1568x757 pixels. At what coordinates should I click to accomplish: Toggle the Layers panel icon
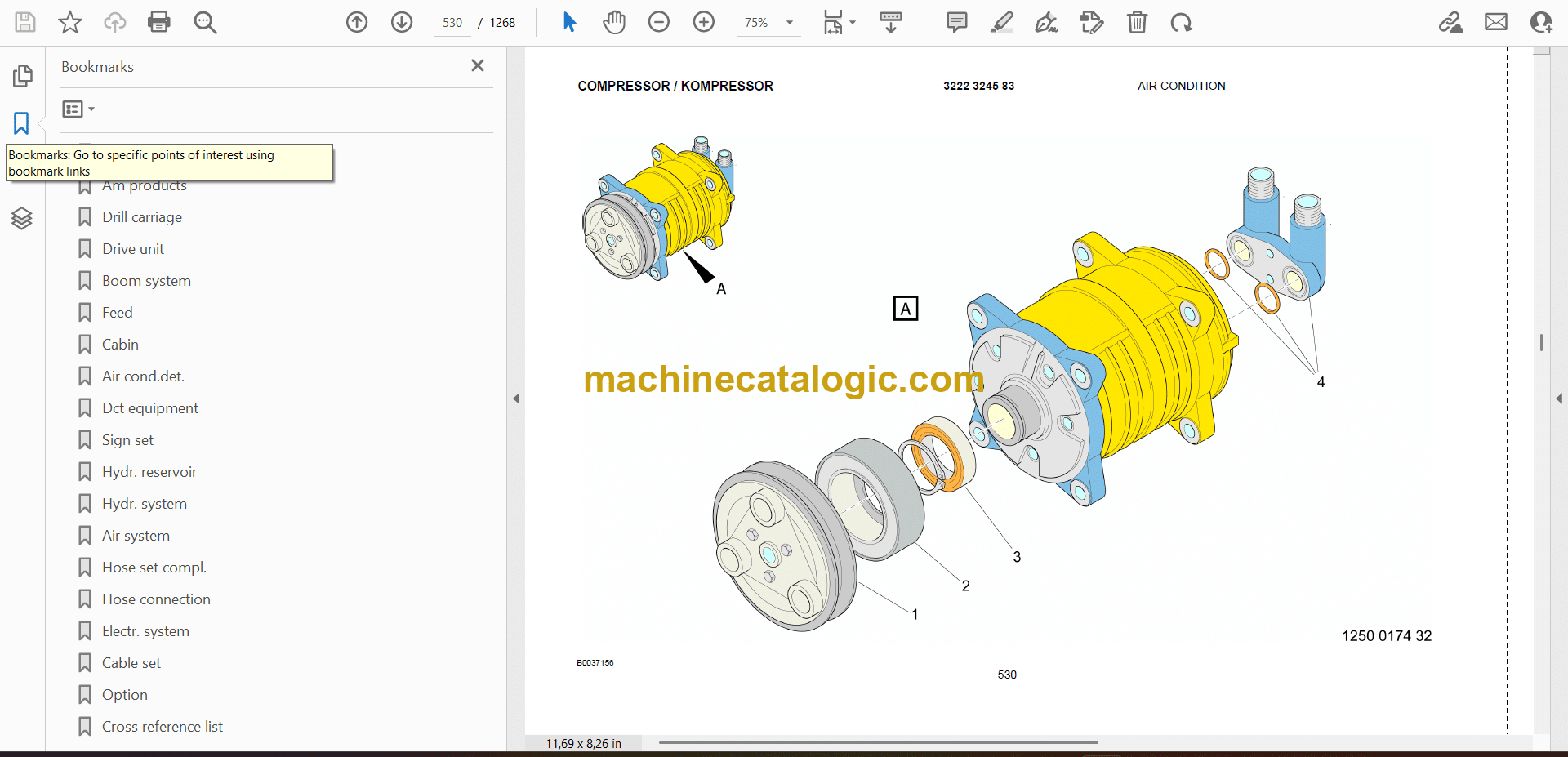point(21,218)
